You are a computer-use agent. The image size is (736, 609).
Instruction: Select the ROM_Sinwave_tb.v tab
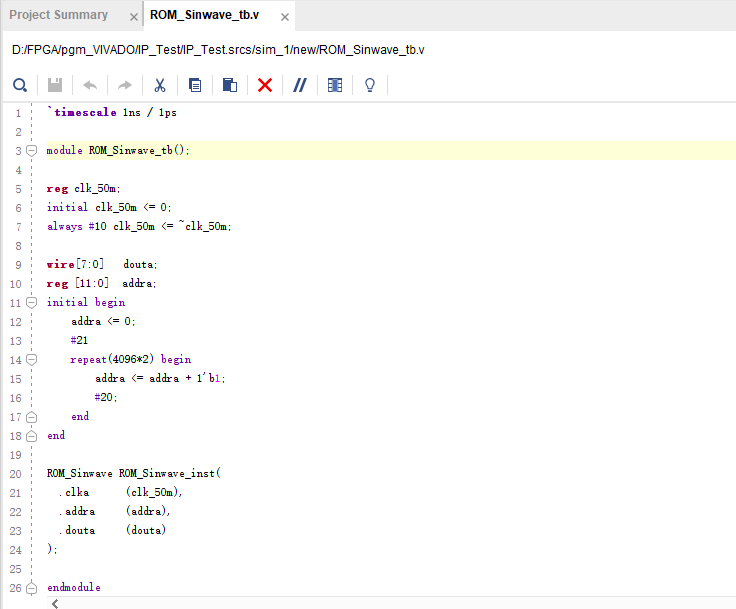[205, 15]
